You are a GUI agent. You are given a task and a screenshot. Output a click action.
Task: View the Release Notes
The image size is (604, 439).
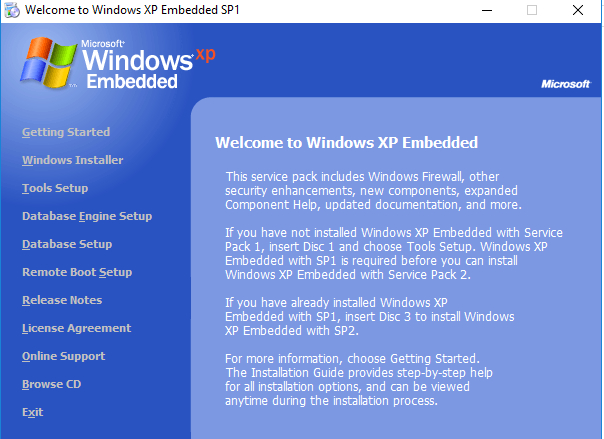pyautogui.click(x=62, y=300)
